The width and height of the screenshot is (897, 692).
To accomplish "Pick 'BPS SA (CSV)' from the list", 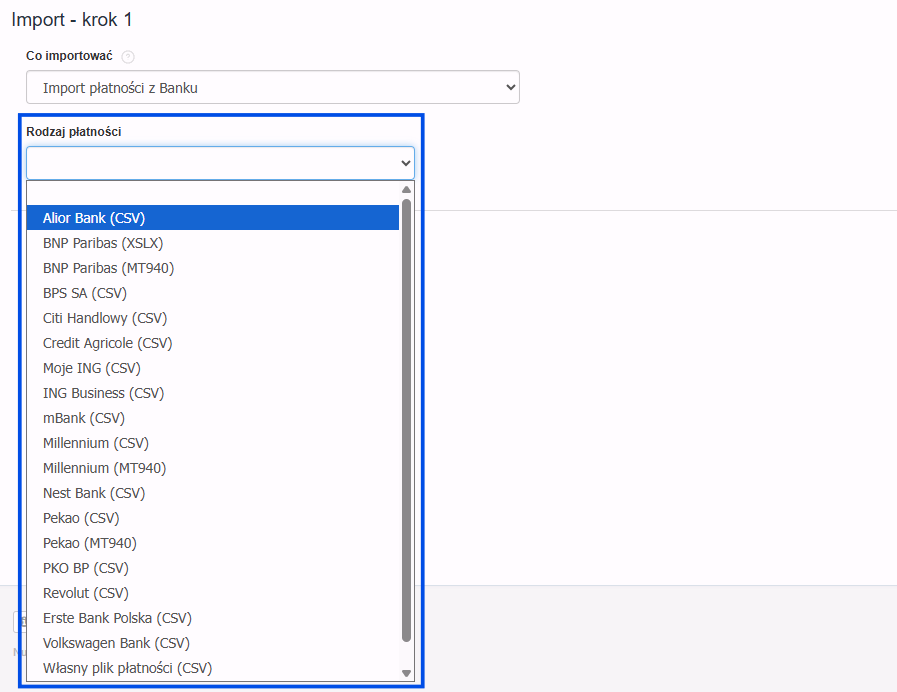I will [x=213, y=293].
